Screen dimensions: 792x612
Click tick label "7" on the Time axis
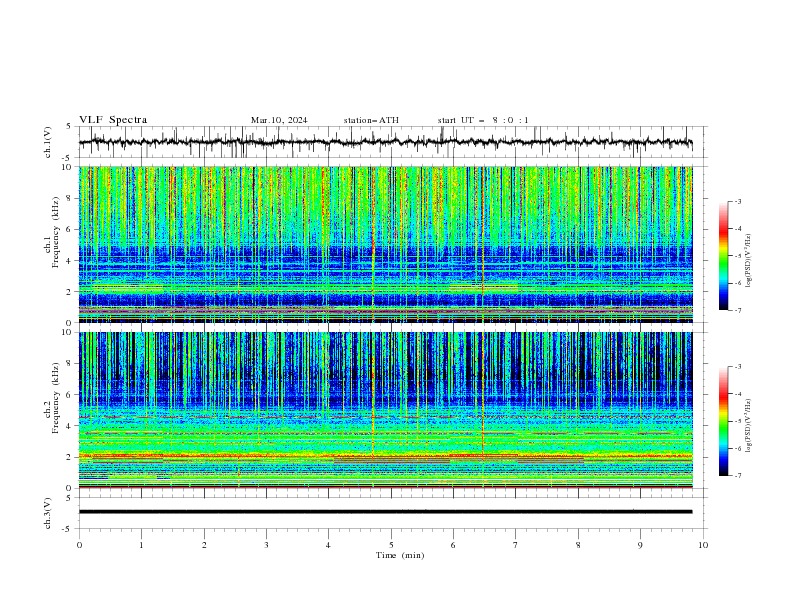(x=516, y=545)
